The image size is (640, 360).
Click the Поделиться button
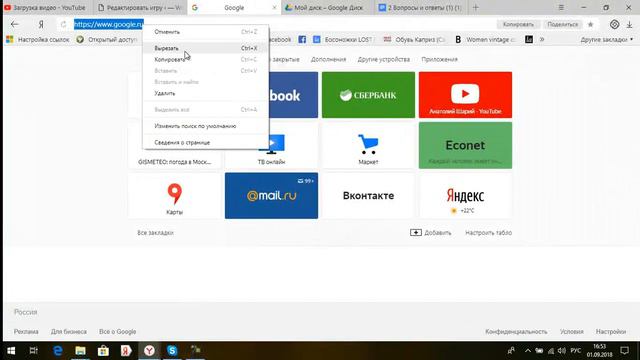(562, 24)
